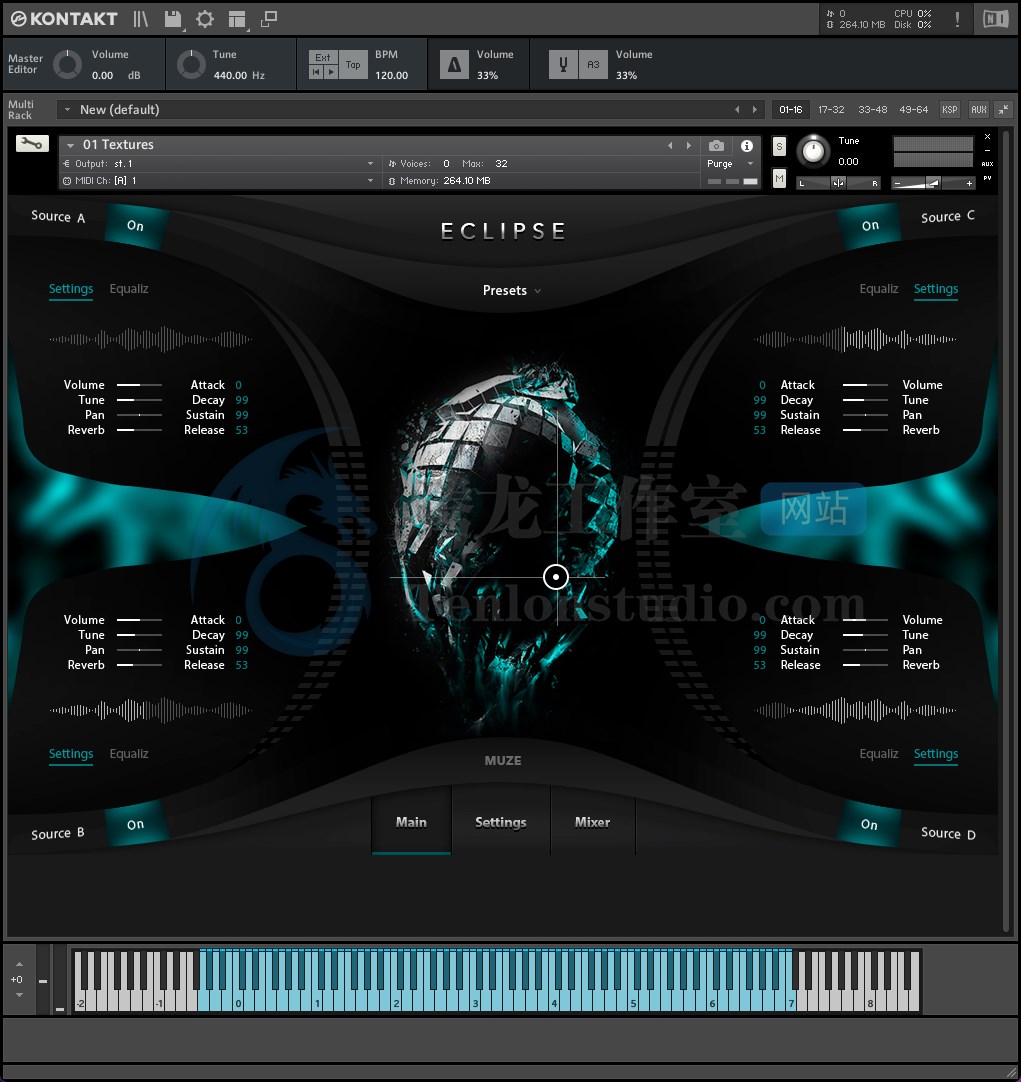Click the Native Instruments NI logo
Screen dimensions: 1021x1082
pos(995,19)
